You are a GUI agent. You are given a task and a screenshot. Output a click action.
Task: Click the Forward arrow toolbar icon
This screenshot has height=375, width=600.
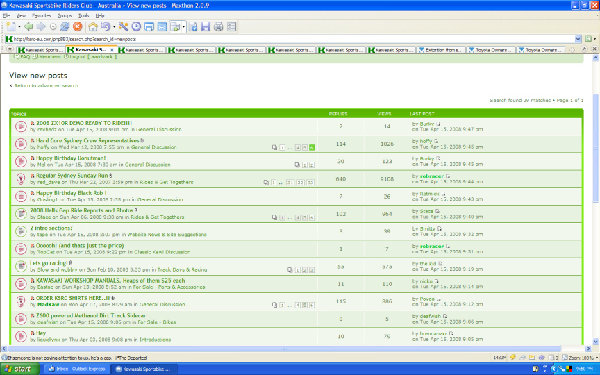click(x=41, y=26)
